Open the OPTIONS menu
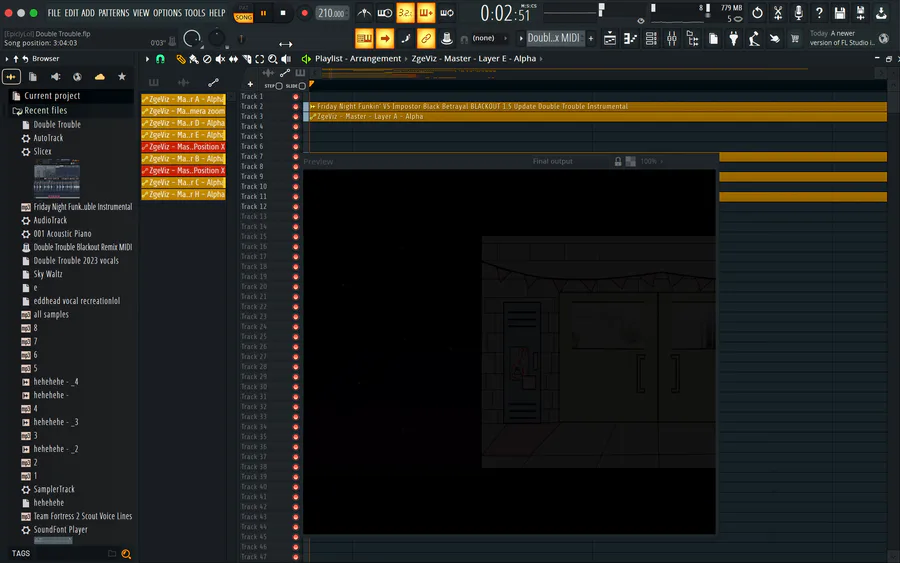 point(167,13)
